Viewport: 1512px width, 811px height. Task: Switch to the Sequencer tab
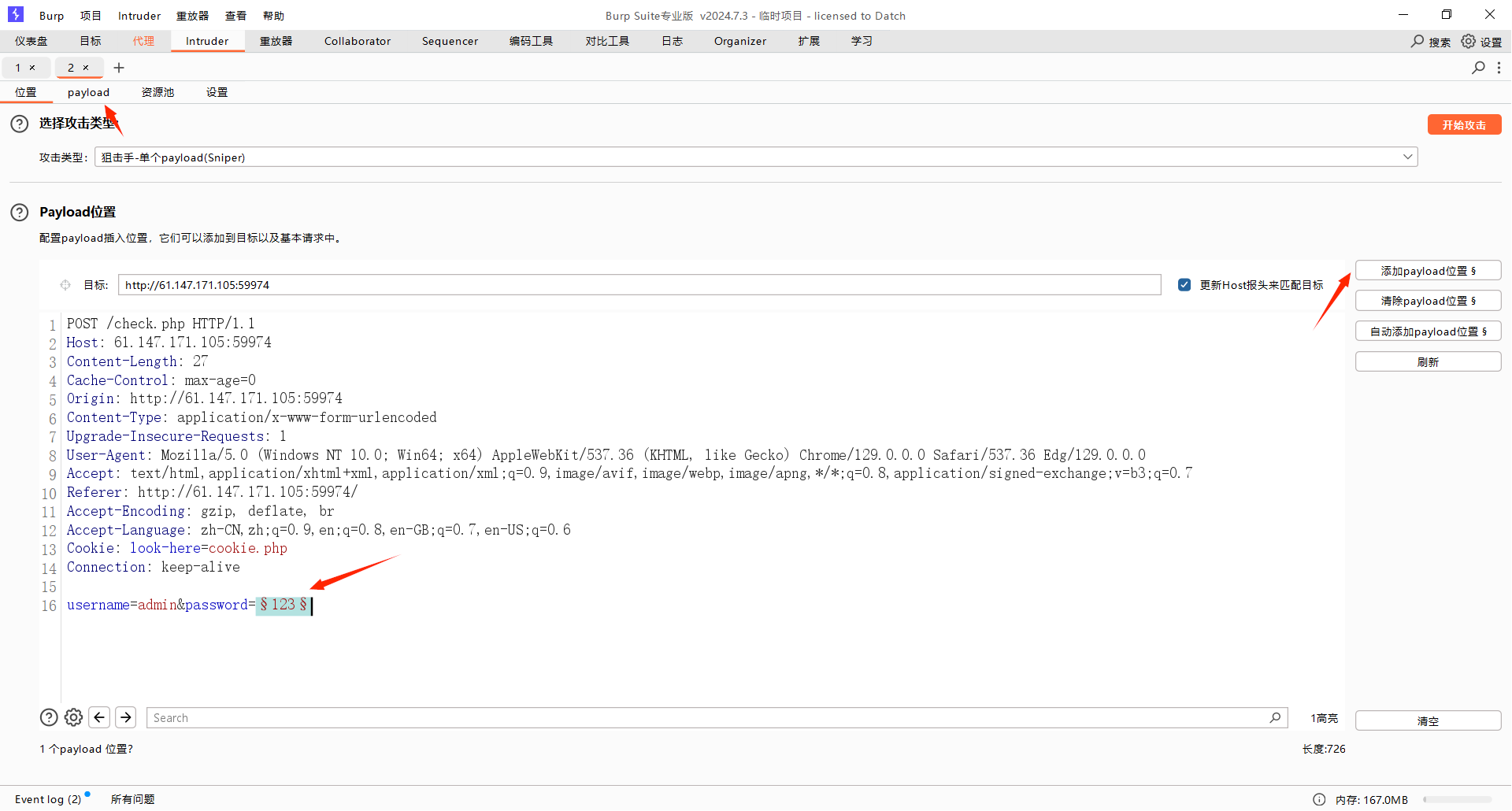click(450, 41)
